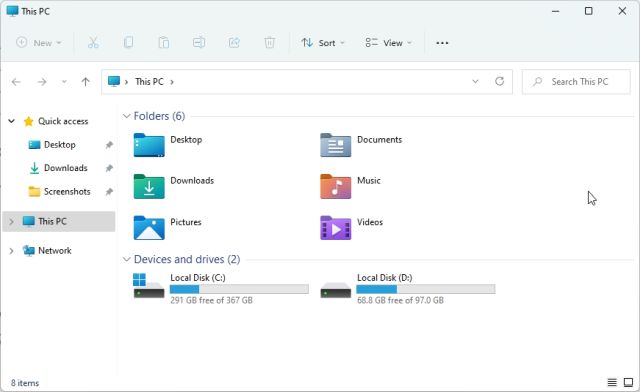Click the This PC icon in title bar
This screenshot has width=640, height=392.
coord(12,11)
